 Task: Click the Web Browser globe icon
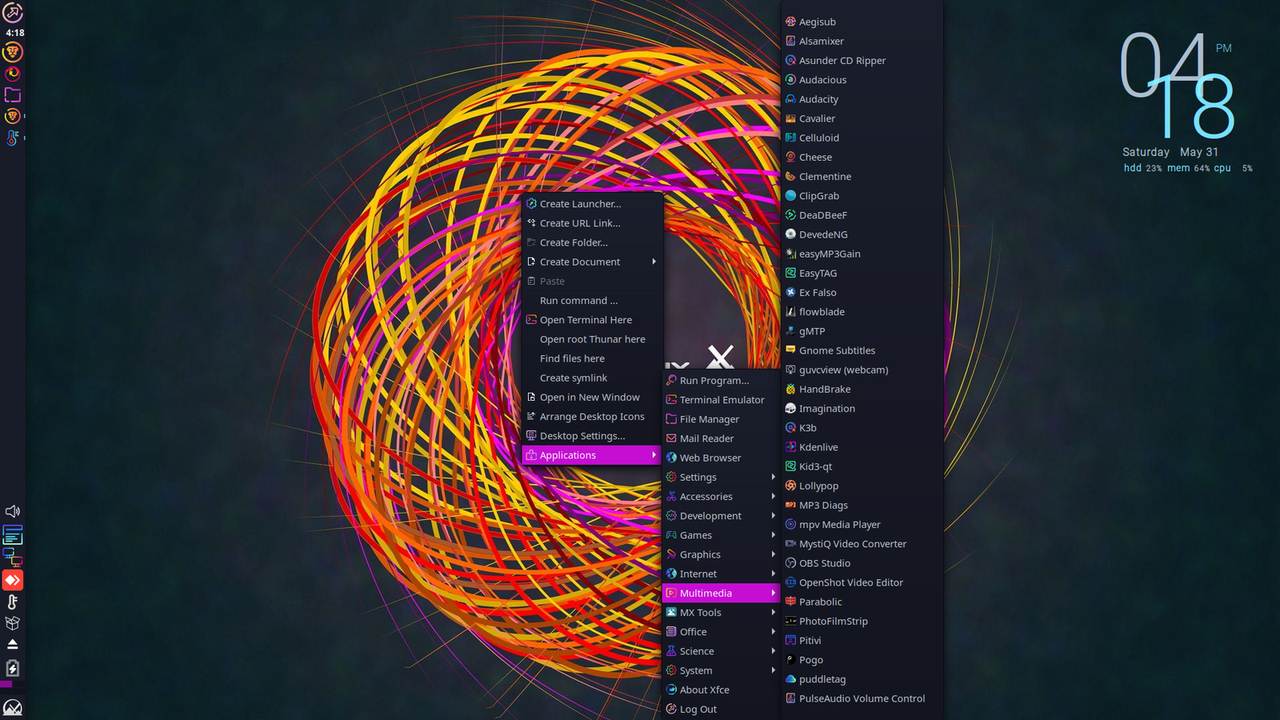[x=671, y=458]
